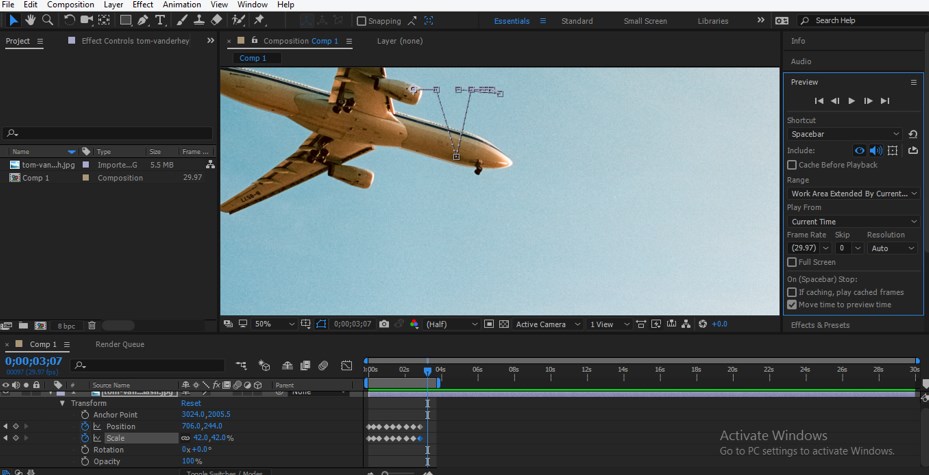Open the composition flowchart icon

pyautogui.click(x=686, y=324)
